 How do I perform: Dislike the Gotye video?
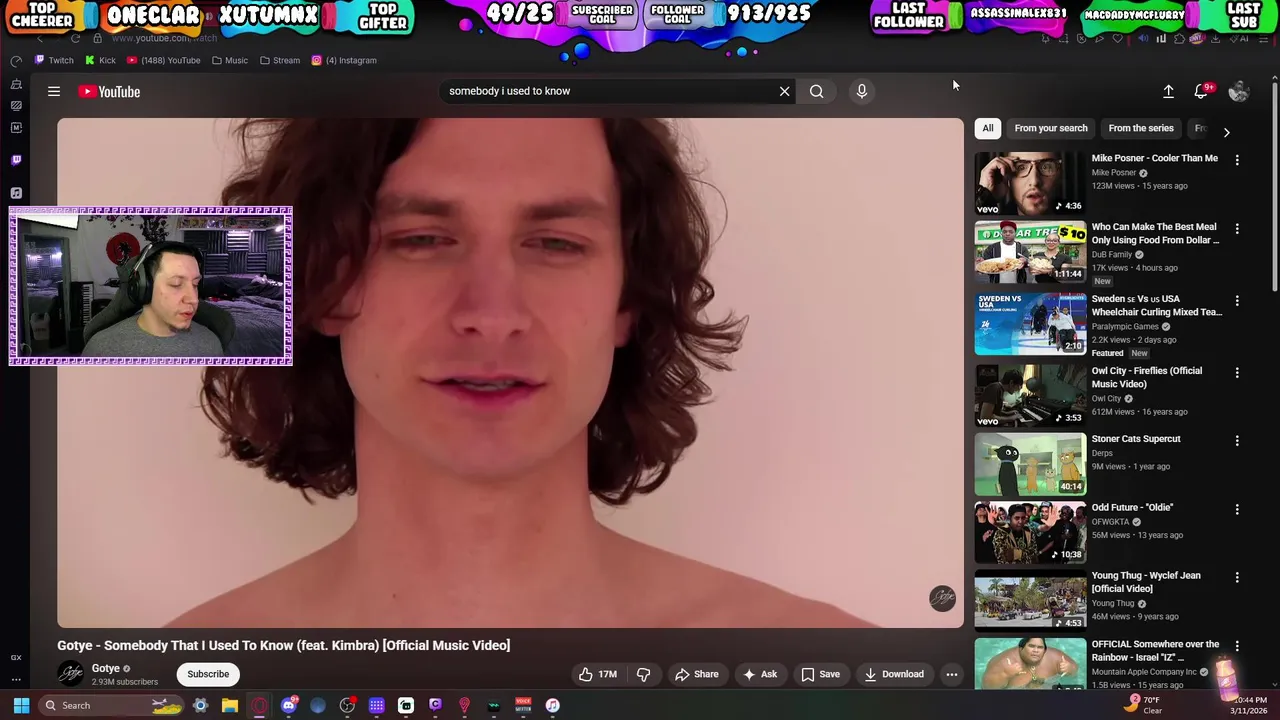(644, 674)
